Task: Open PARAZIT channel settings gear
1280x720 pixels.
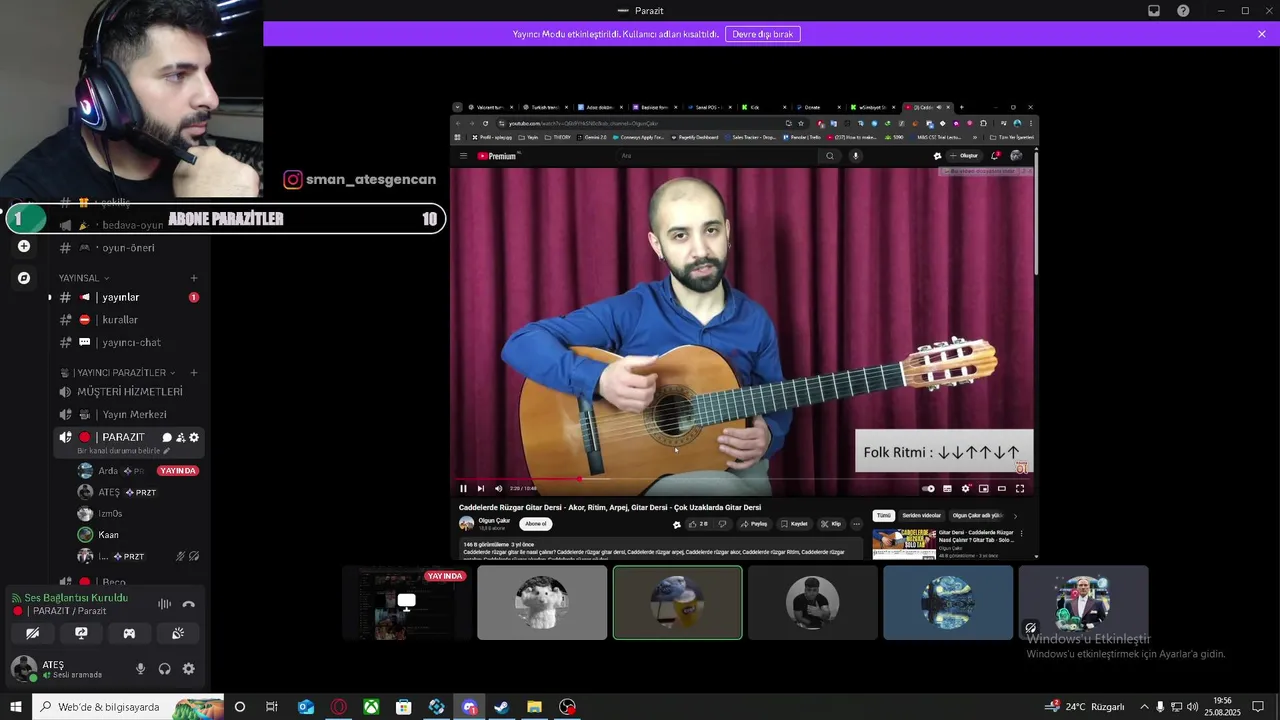Action: tap(194, 437)
